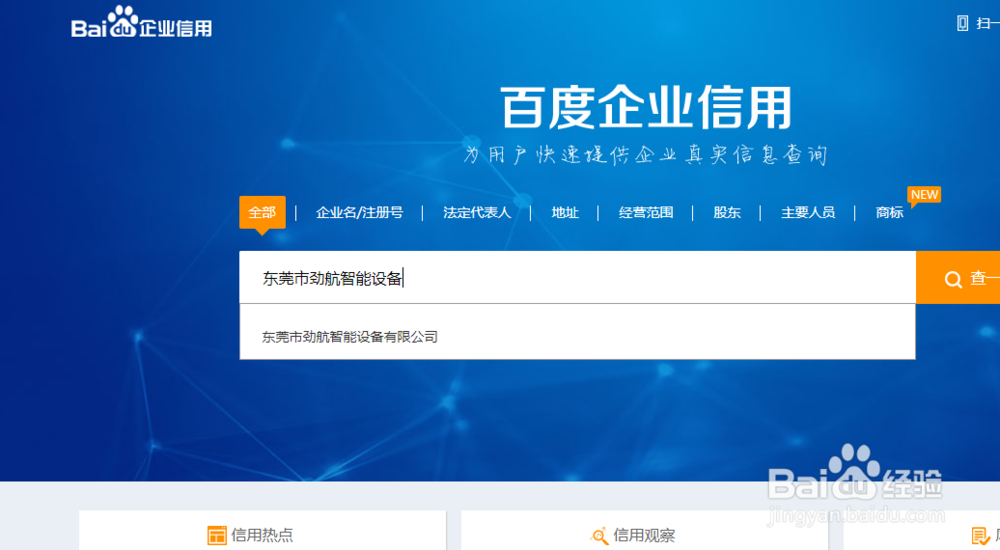Switch to 企业名/注册号 tab
The height and width of the screenshot is (550, 1000).
[x=360, y=212]
